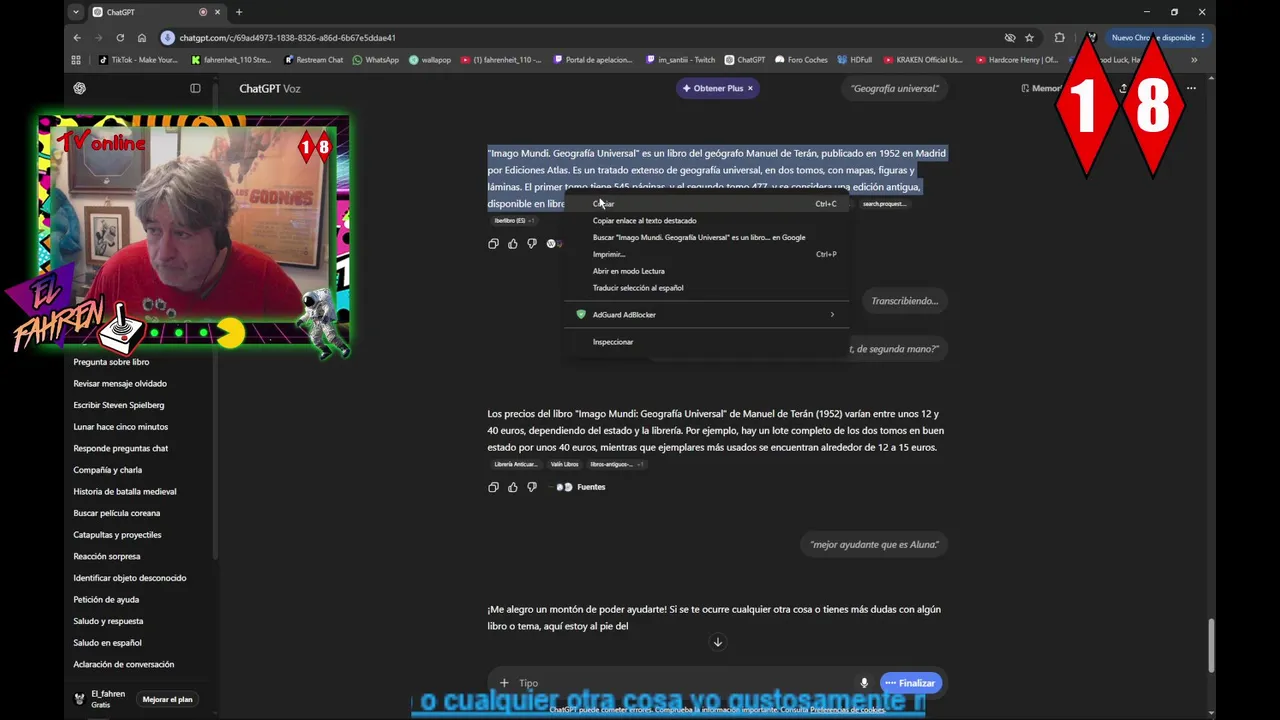1280x720 pixels.
Task: Show more bookmarks with chevron
Action: coord(1194,60)
